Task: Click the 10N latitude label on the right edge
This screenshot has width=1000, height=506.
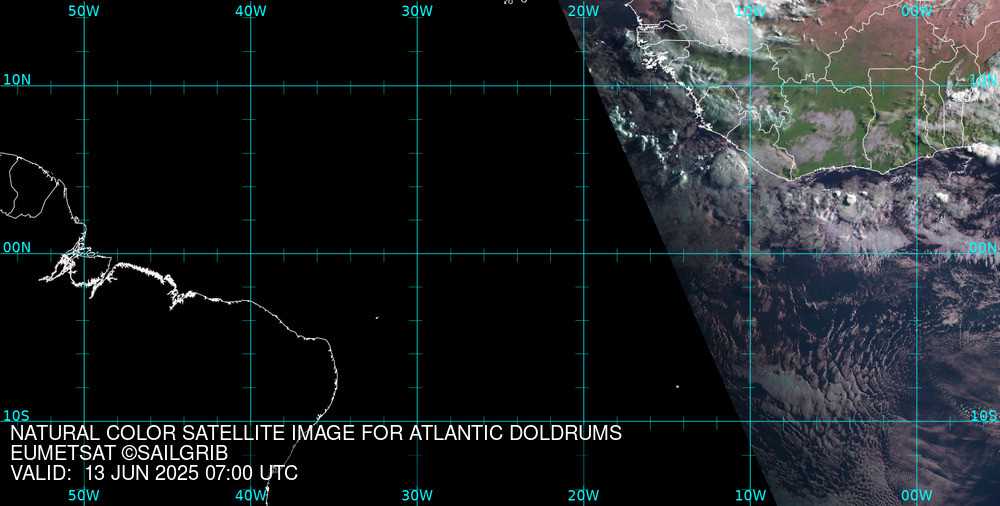Action: pos(983,80)
